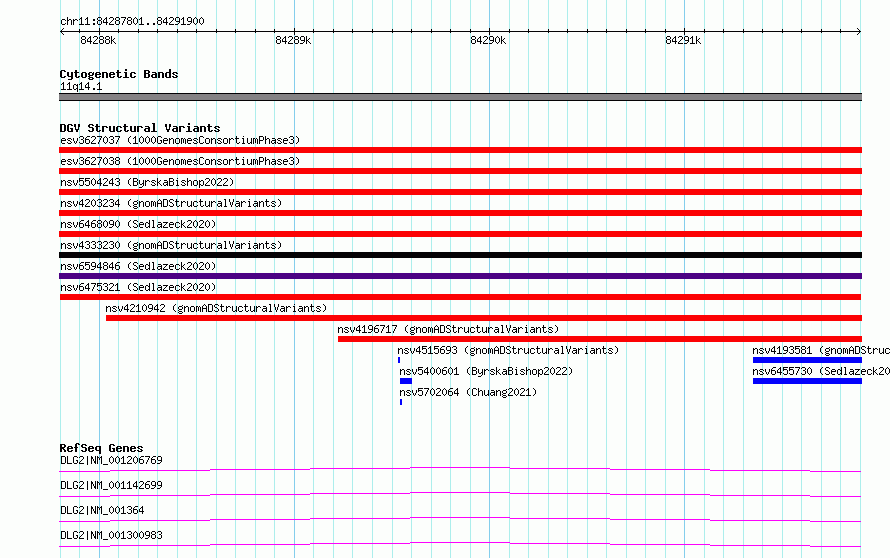
Task: Click the Cytogenetic Bands track title
Action: (x=119, y=74)
